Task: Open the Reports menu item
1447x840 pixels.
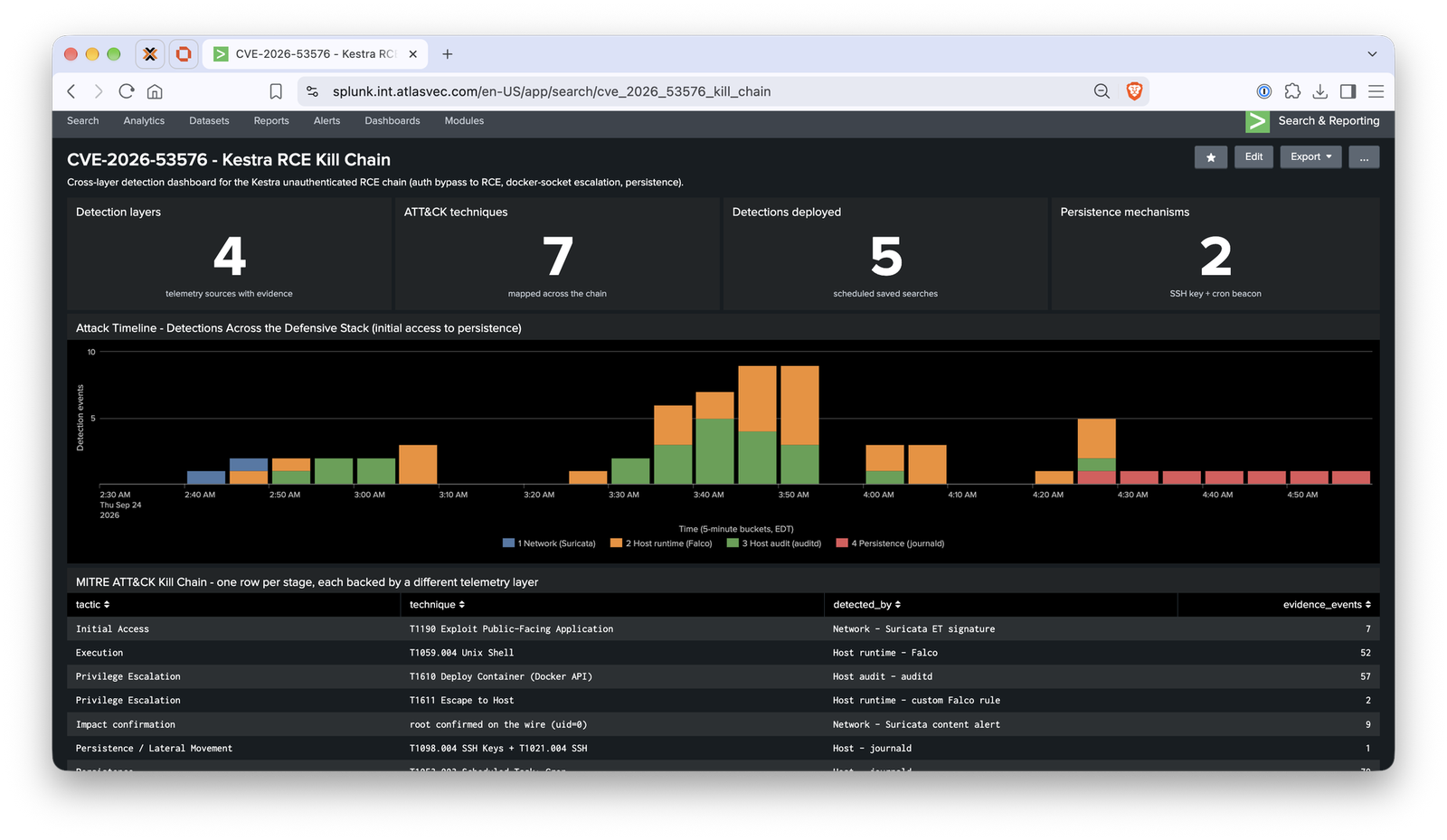Action: pyautogui.click(x=271, y=120)
